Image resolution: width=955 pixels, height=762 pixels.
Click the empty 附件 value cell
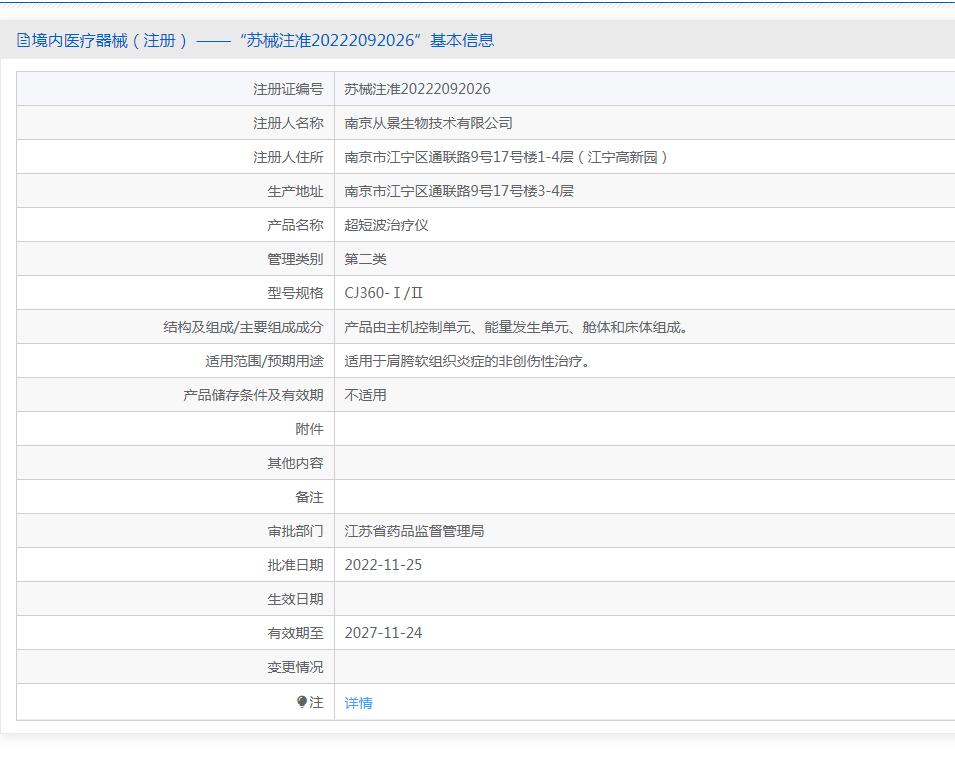[x=640, y=429]
